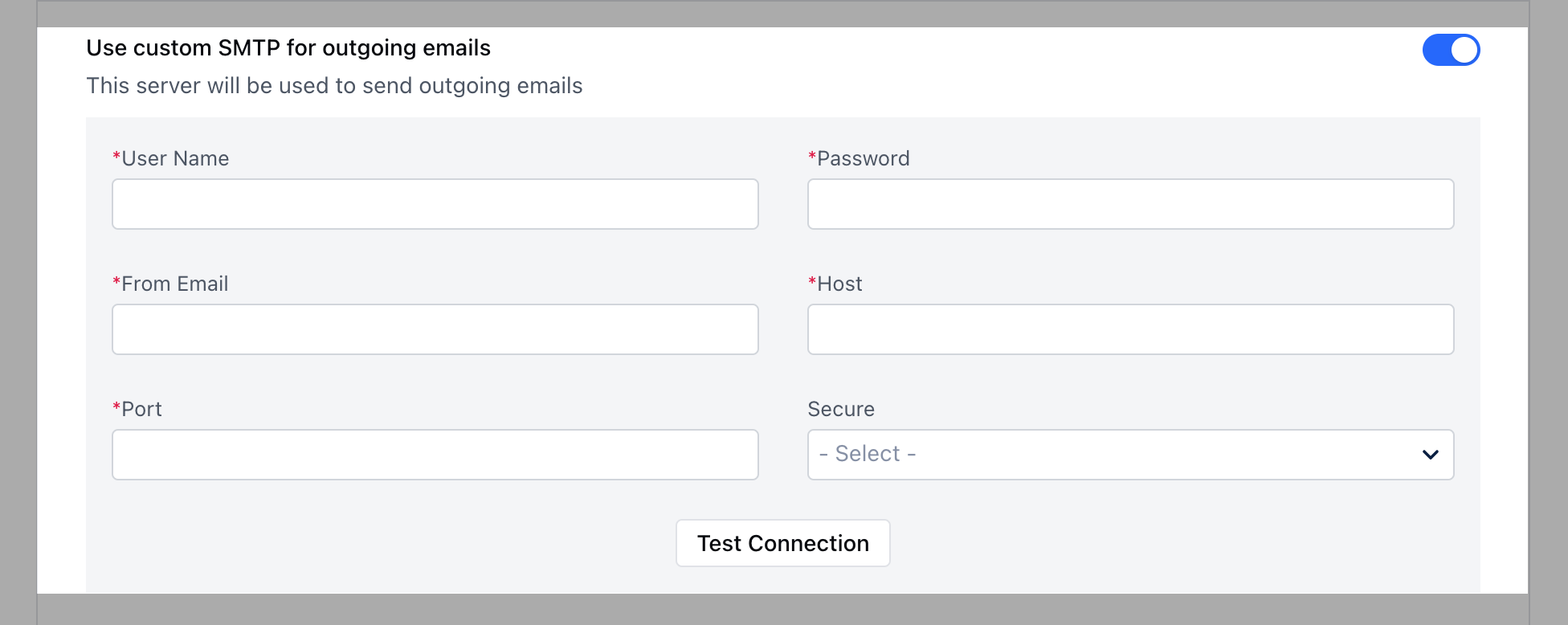The width and height of the screenshot is (1568, 625).
Task: Click the Test Connection button
Action: click(x=782, y=543)
